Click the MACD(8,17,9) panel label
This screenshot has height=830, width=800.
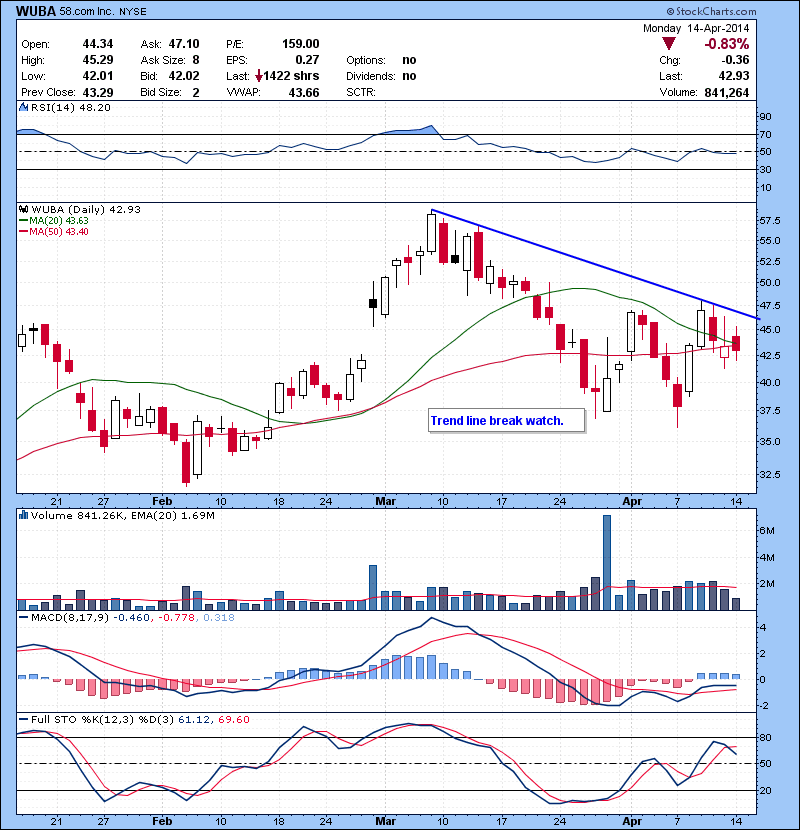coord(70,617)
